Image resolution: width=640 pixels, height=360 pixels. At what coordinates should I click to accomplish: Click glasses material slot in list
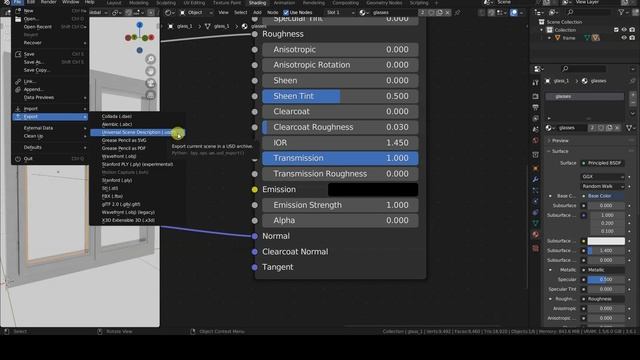[585, 97]
